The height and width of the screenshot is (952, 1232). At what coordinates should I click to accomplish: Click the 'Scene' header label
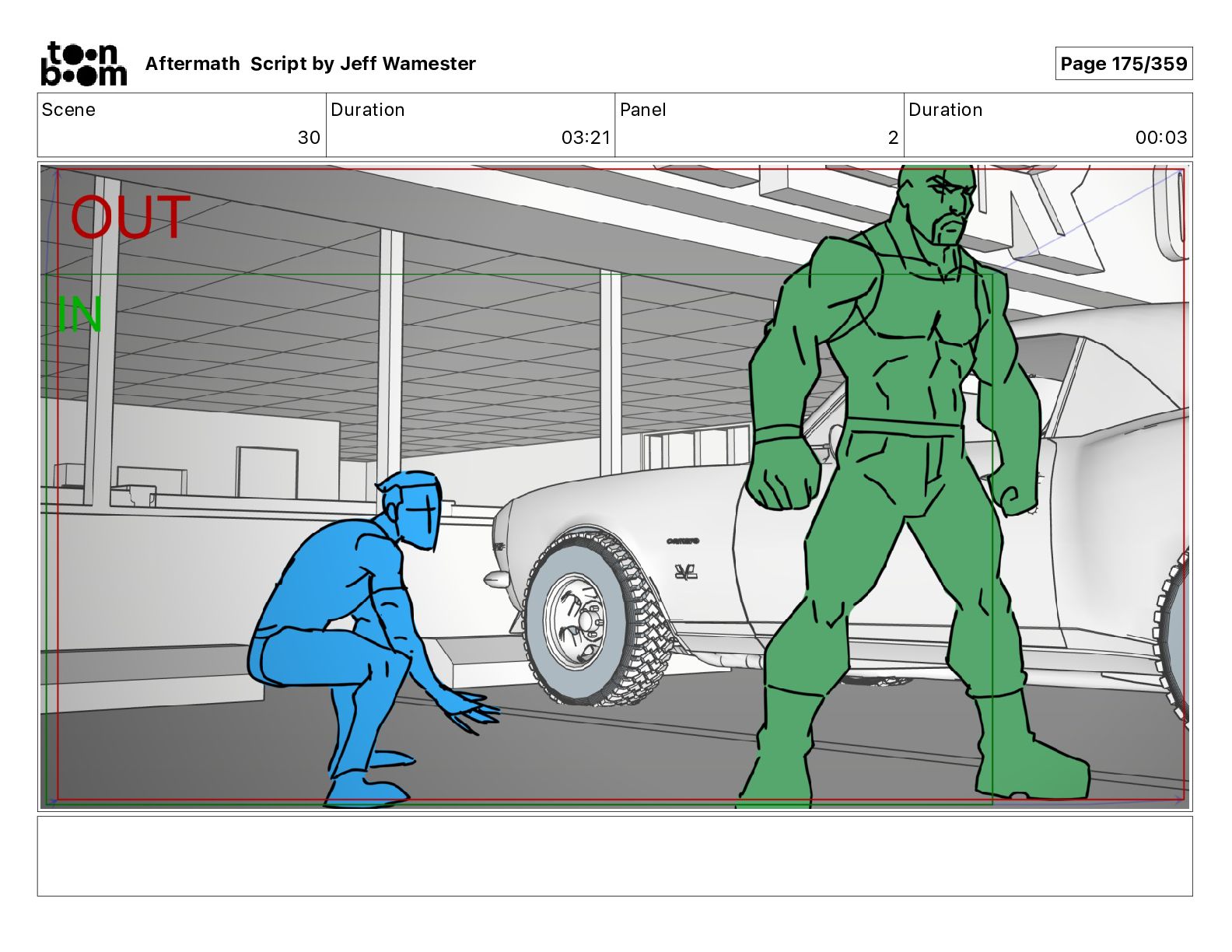pos(68,110)
